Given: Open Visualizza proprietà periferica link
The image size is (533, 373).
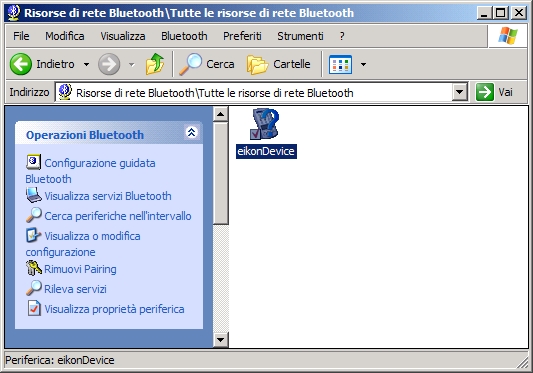Looking at the screenshot, I should [x=114, y=309].
